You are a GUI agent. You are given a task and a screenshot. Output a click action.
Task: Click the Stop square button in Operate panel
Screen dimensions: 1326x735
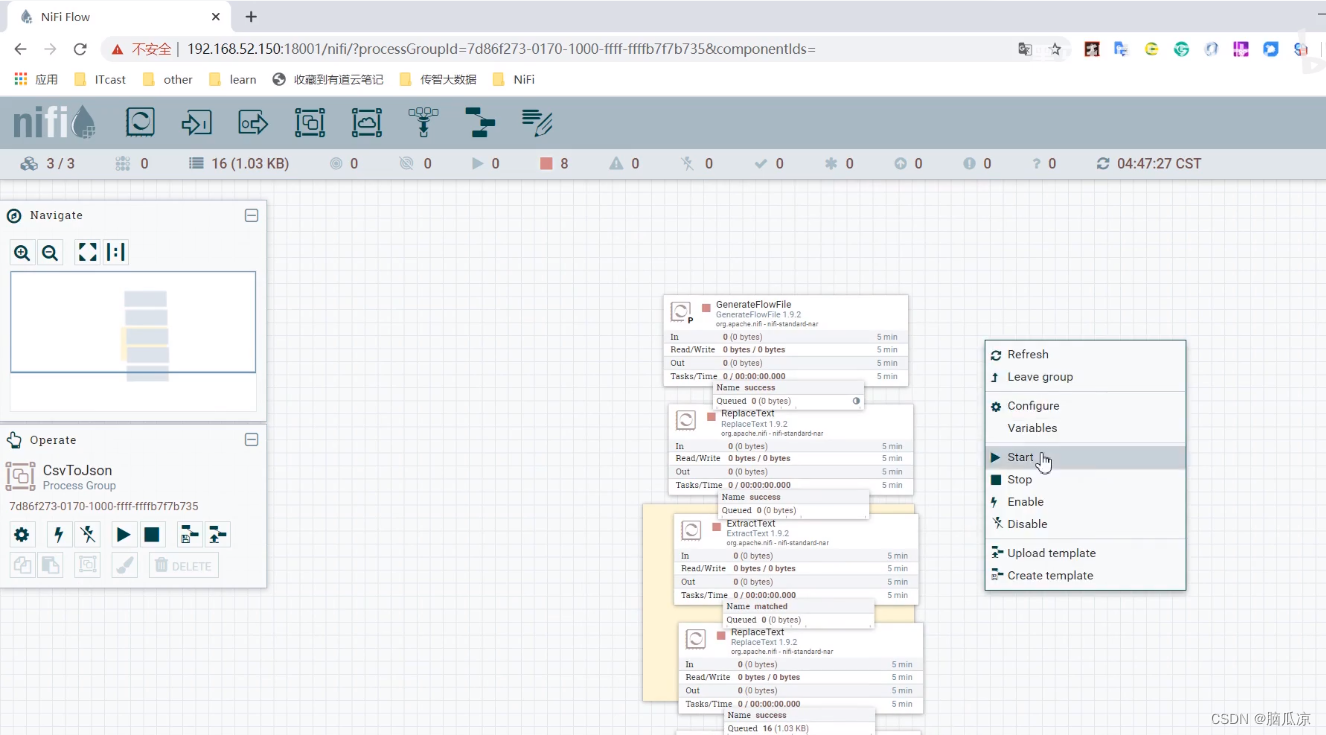click(152, 535)
